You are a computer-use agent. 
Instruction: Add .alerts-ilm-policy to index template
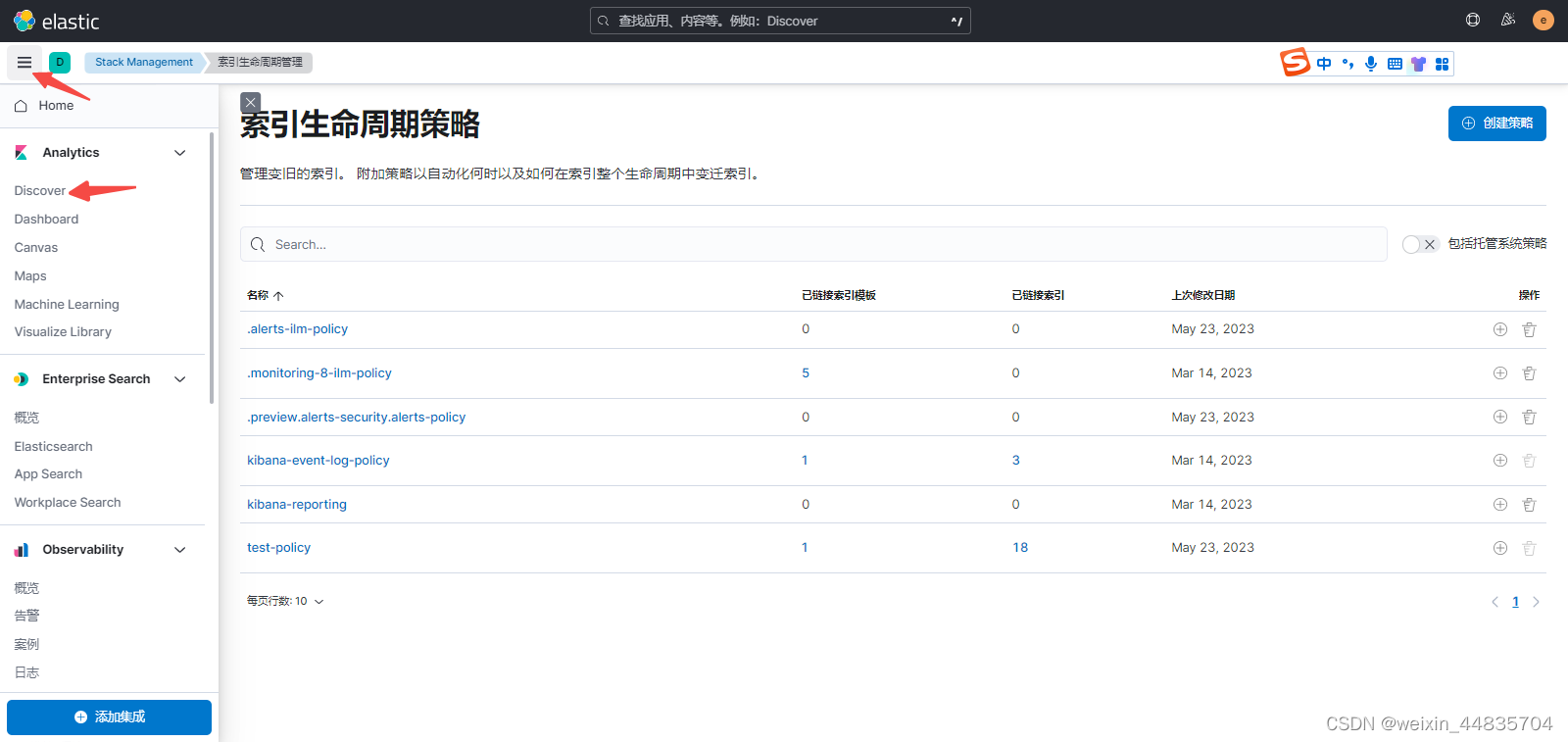[1500, 329]
